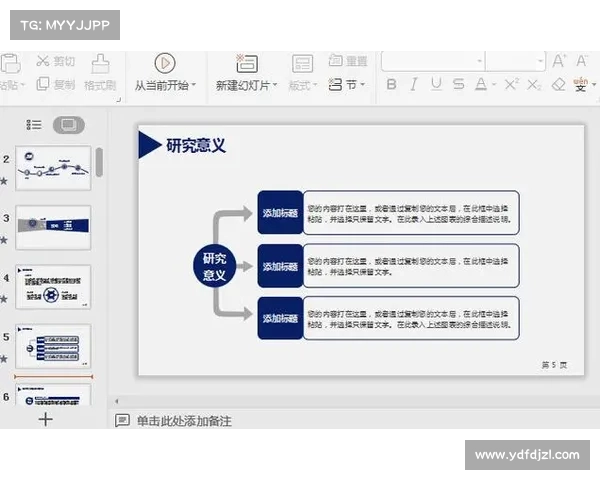Viewport: 600px width, 480px height.
Task: Open the clipboard group dialog launcher
Action: coord(119,100)
